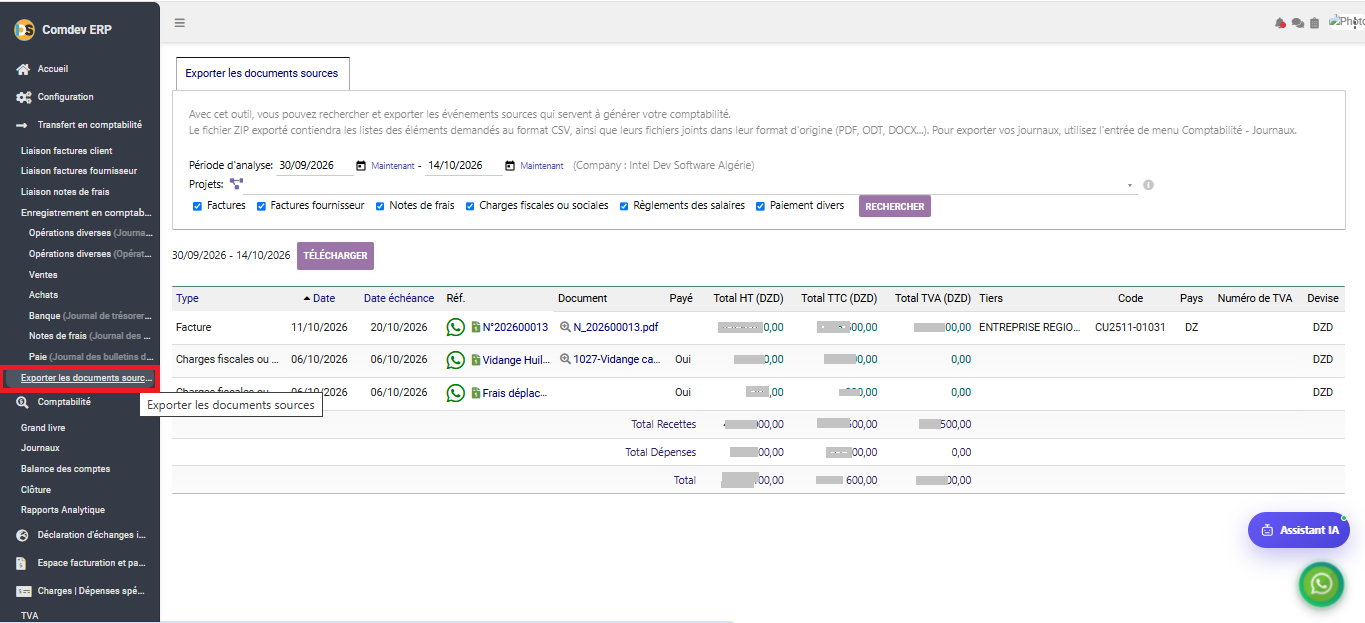Uncheck the Factures checkbox

click(x=197, y=206)
